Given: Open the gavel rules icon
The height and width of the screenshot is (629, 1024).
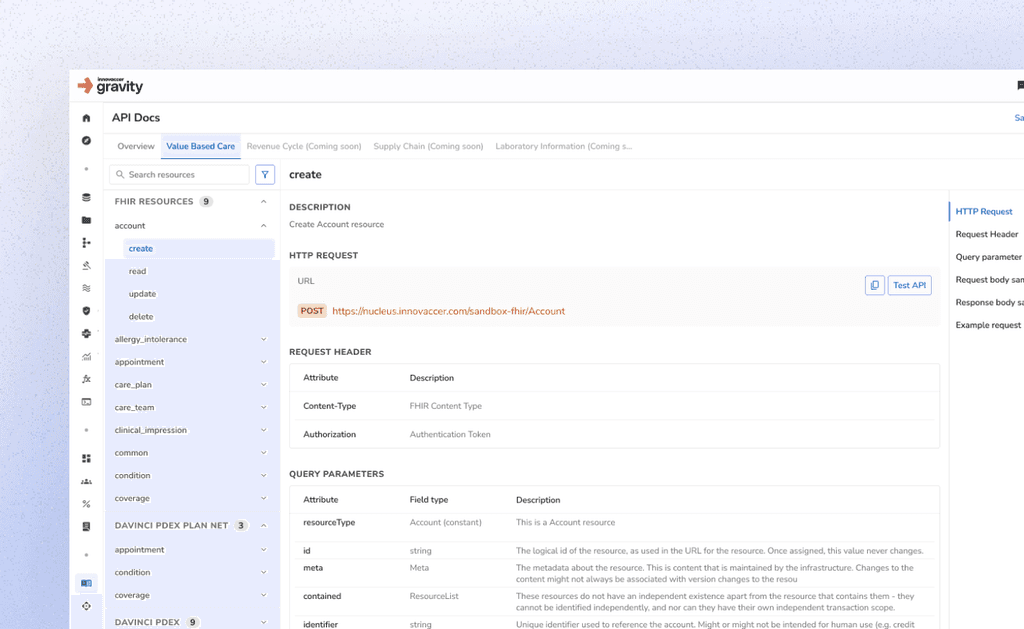Looking at the screenshot, I should 86,265.
